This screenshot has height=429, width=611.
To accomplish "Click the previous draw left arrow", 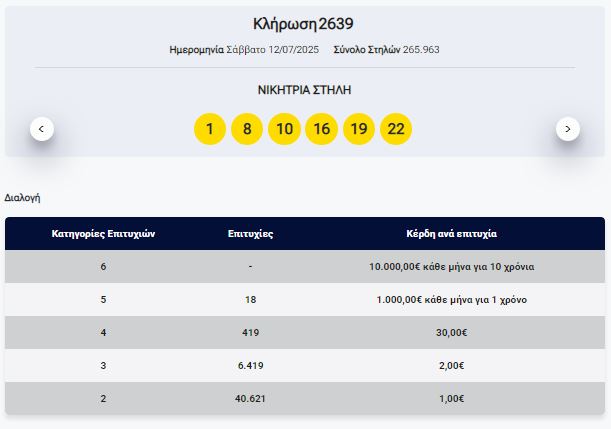I will pos(42,128).
